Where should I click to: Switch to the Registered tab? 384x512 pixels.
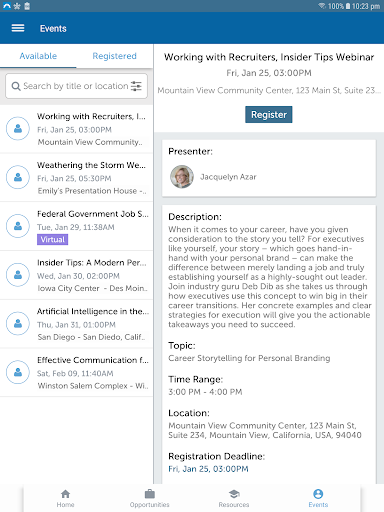[x=114, y=56]
